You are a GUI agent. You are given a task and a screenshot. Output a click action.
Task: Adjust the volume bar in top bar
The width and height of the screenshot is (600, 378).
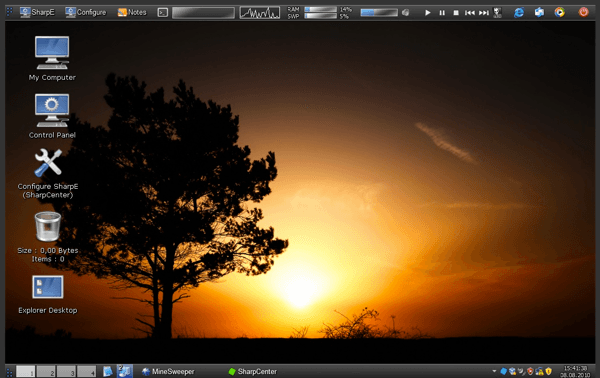[x=379, y=13]
